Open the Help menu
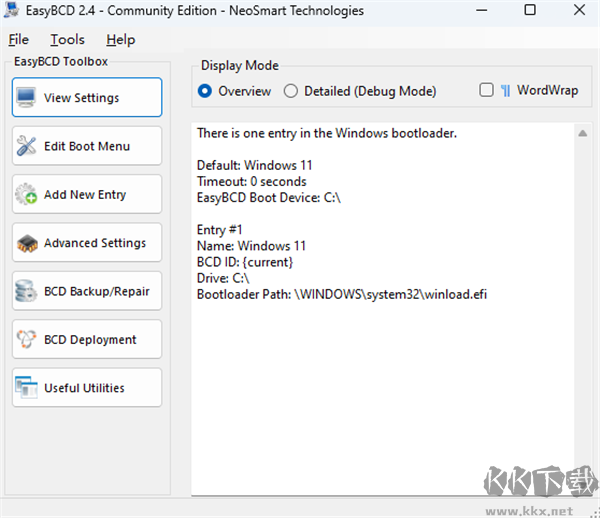The width and height of the screenshot is (600, 518). tap(121, 39)
